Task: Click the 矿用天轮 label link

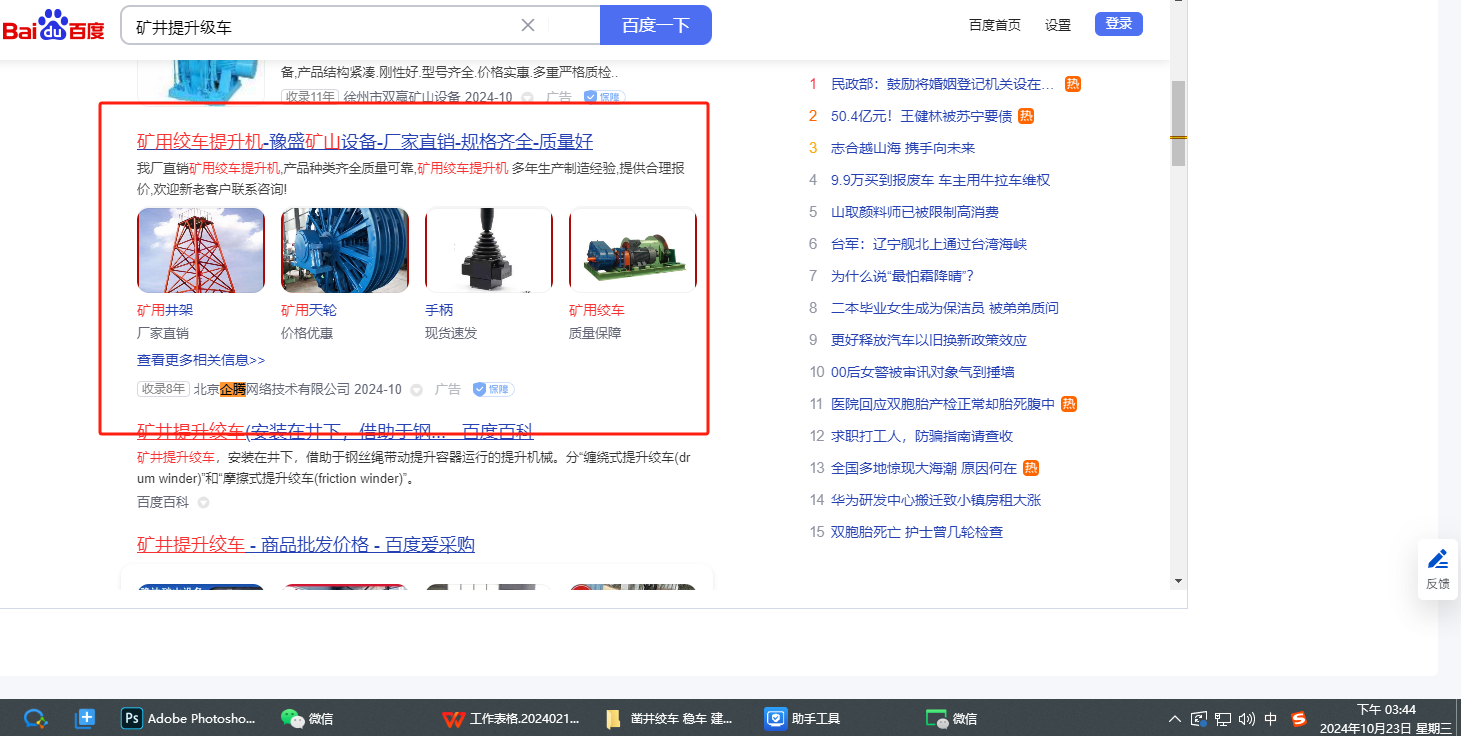Action: coord(309,310)
